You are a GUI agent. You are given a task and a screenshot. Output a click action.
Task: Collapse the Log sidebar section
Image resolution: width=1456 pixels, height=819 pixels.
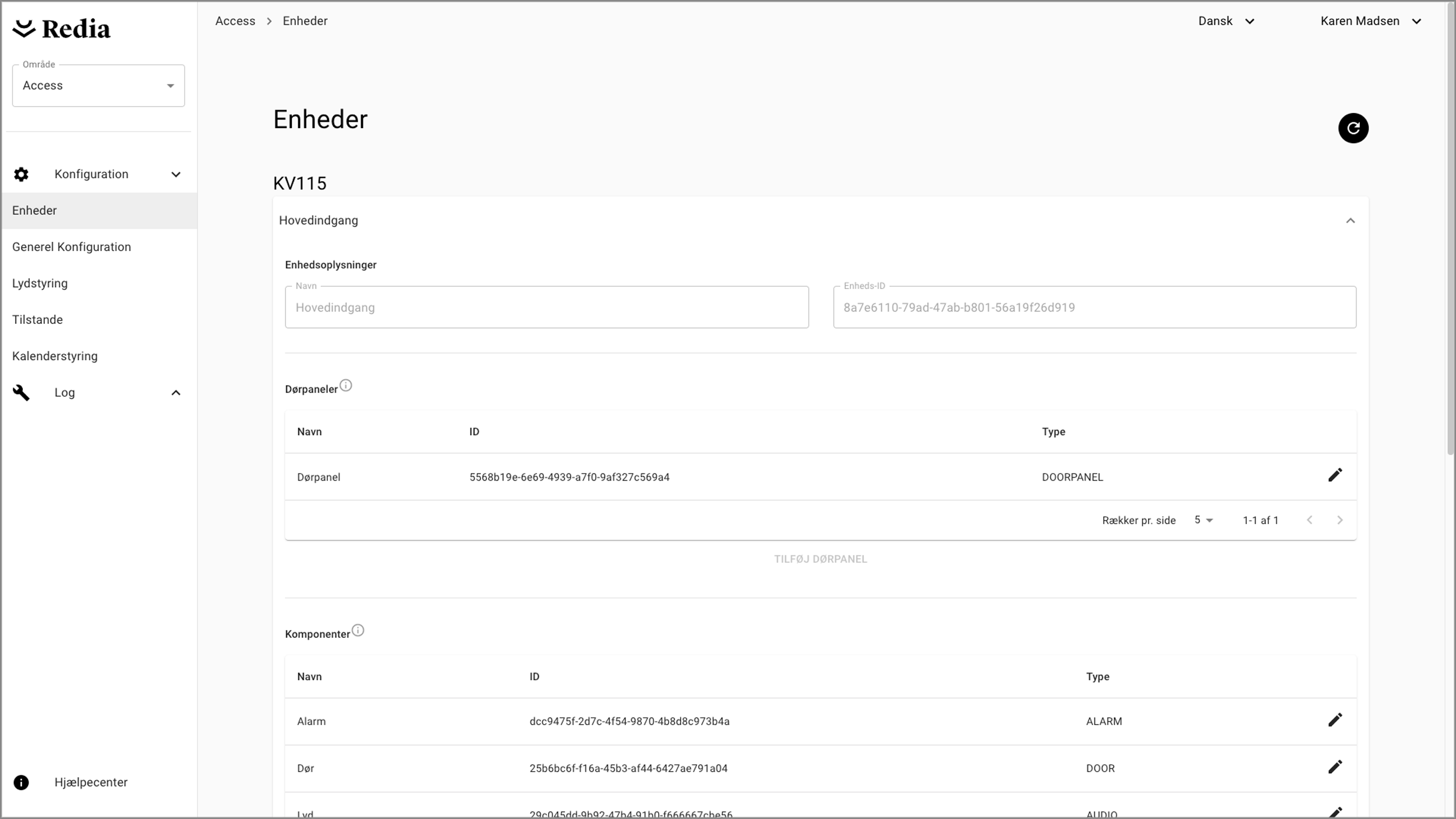175,393
